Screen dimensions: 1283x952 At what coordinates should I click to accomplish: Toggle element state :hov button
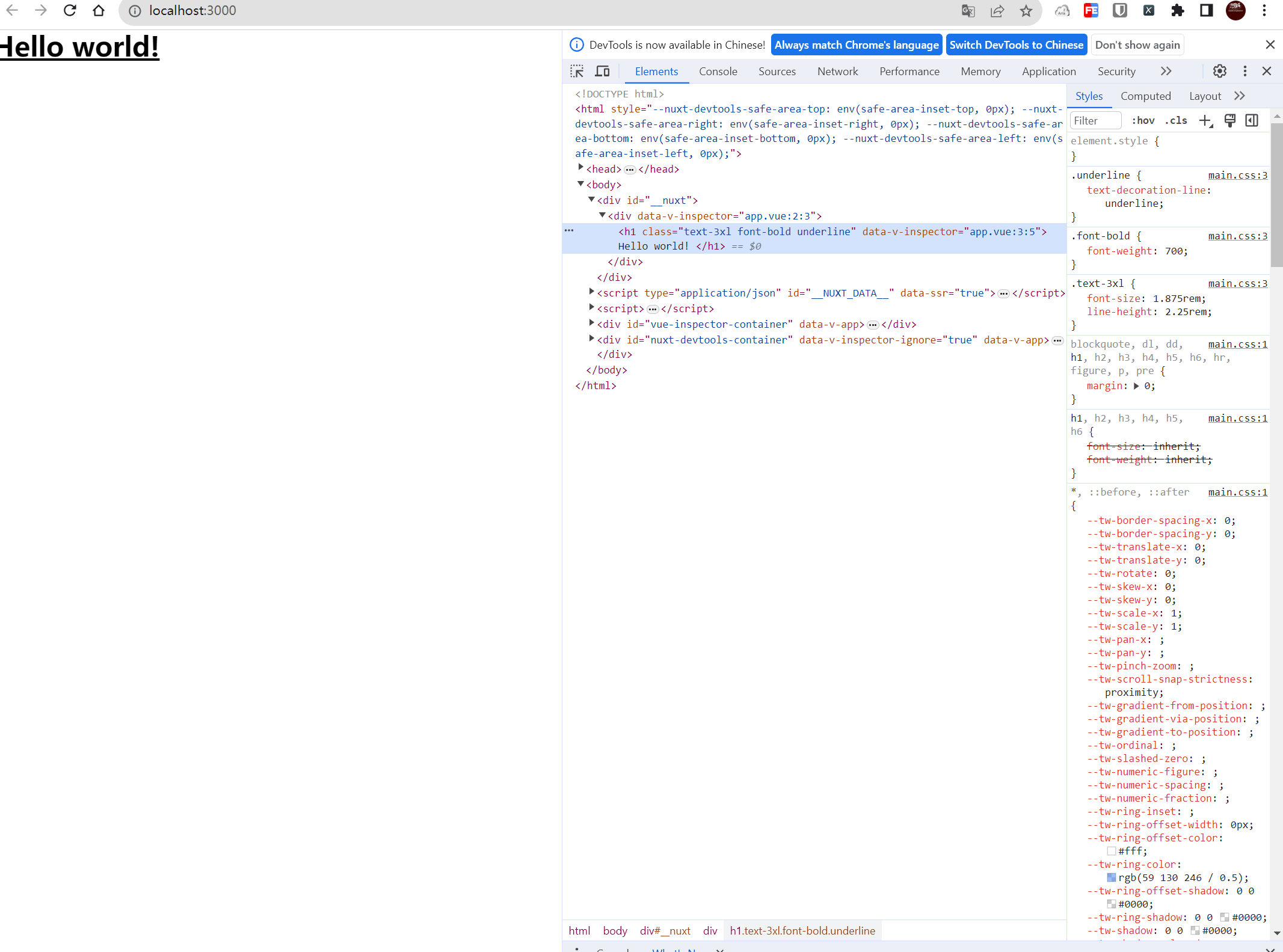1143,120
